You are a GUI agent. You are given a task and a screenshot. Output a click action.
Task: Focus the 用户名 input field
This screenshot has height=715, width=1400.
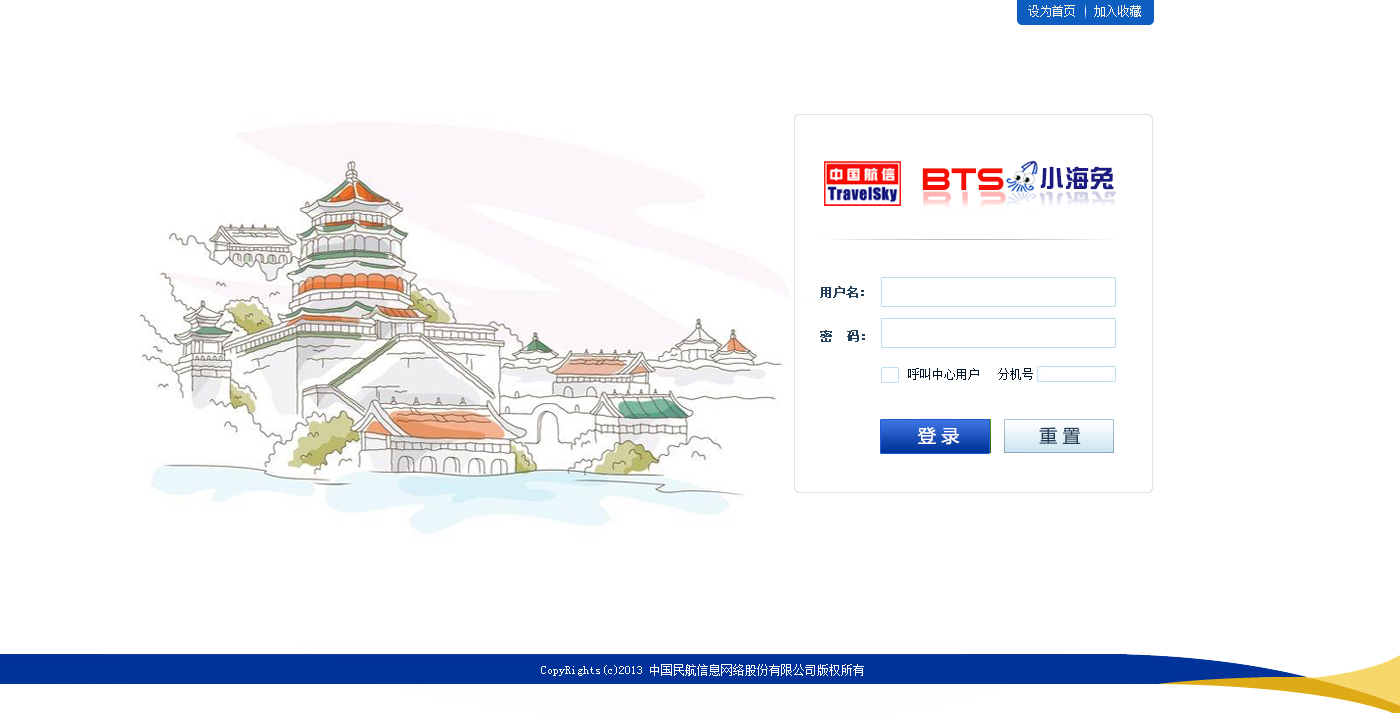(998, 292)
